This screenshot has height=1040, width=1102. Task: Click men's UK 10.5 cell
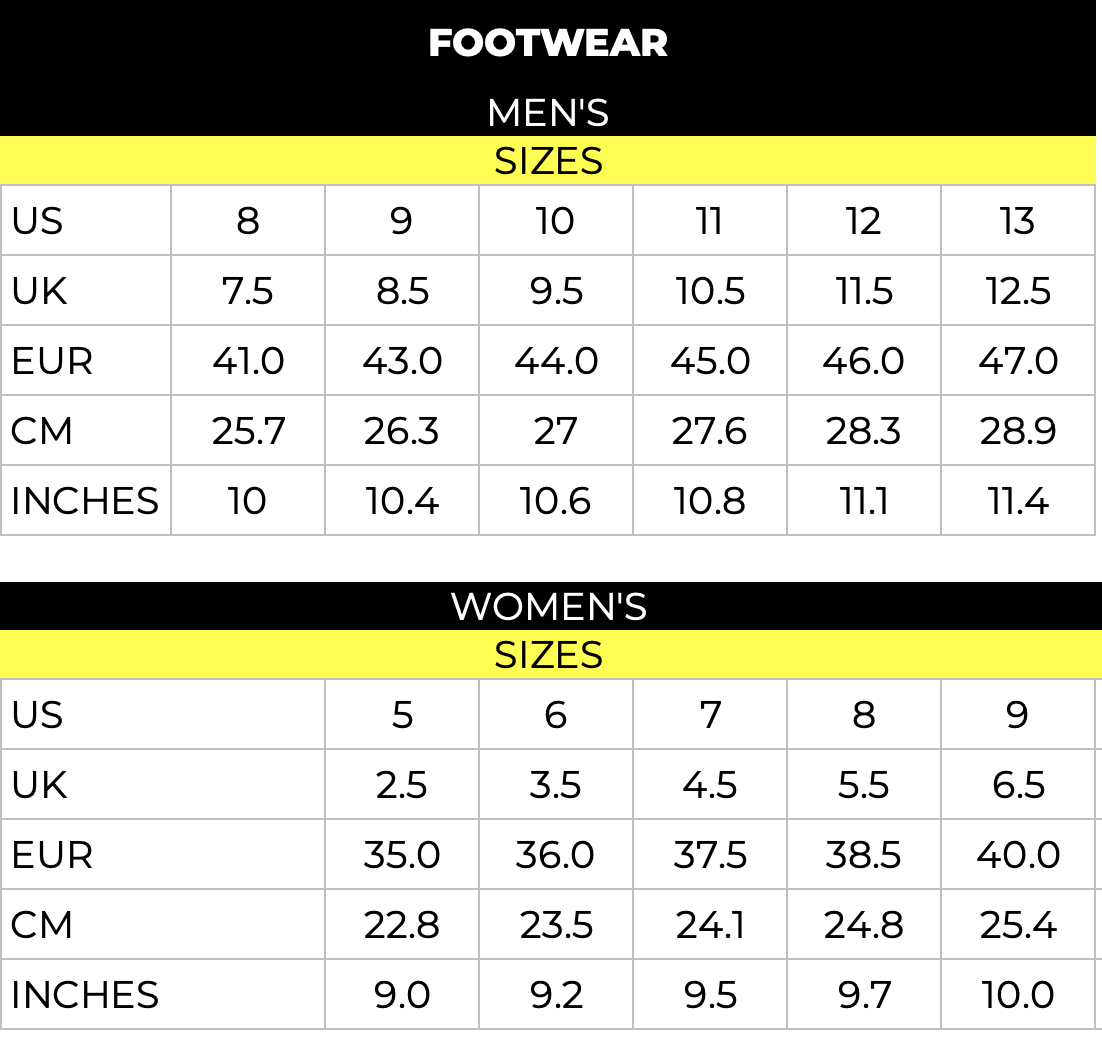pos(709,291)
